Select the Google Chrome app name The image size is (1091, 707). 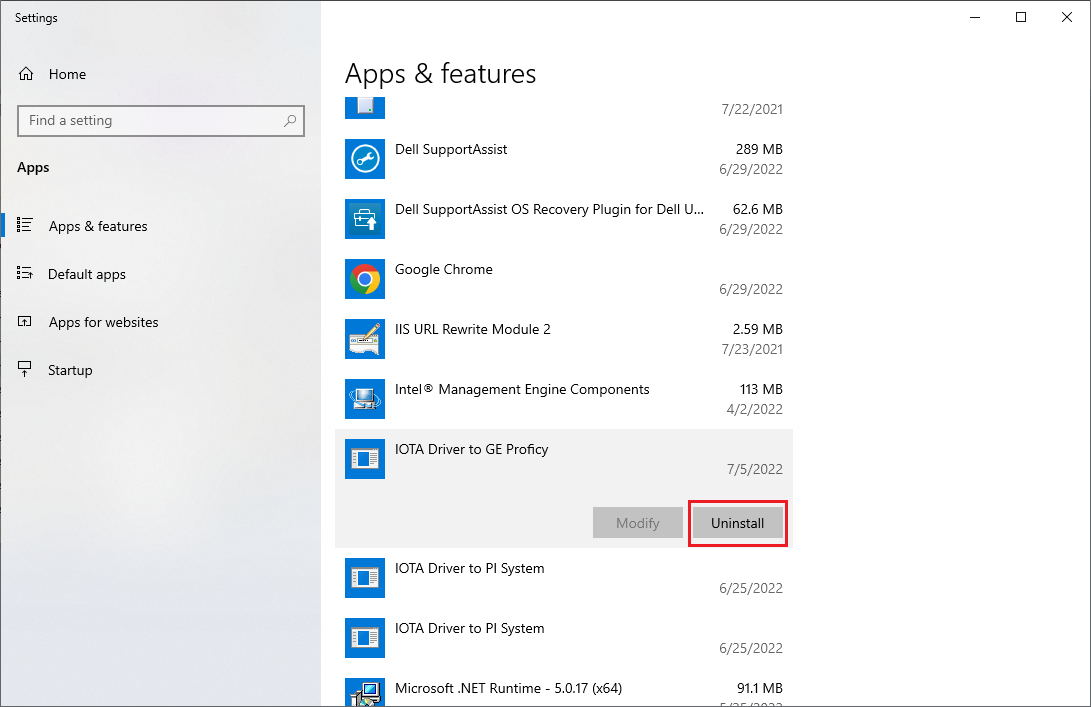(444, 269)
